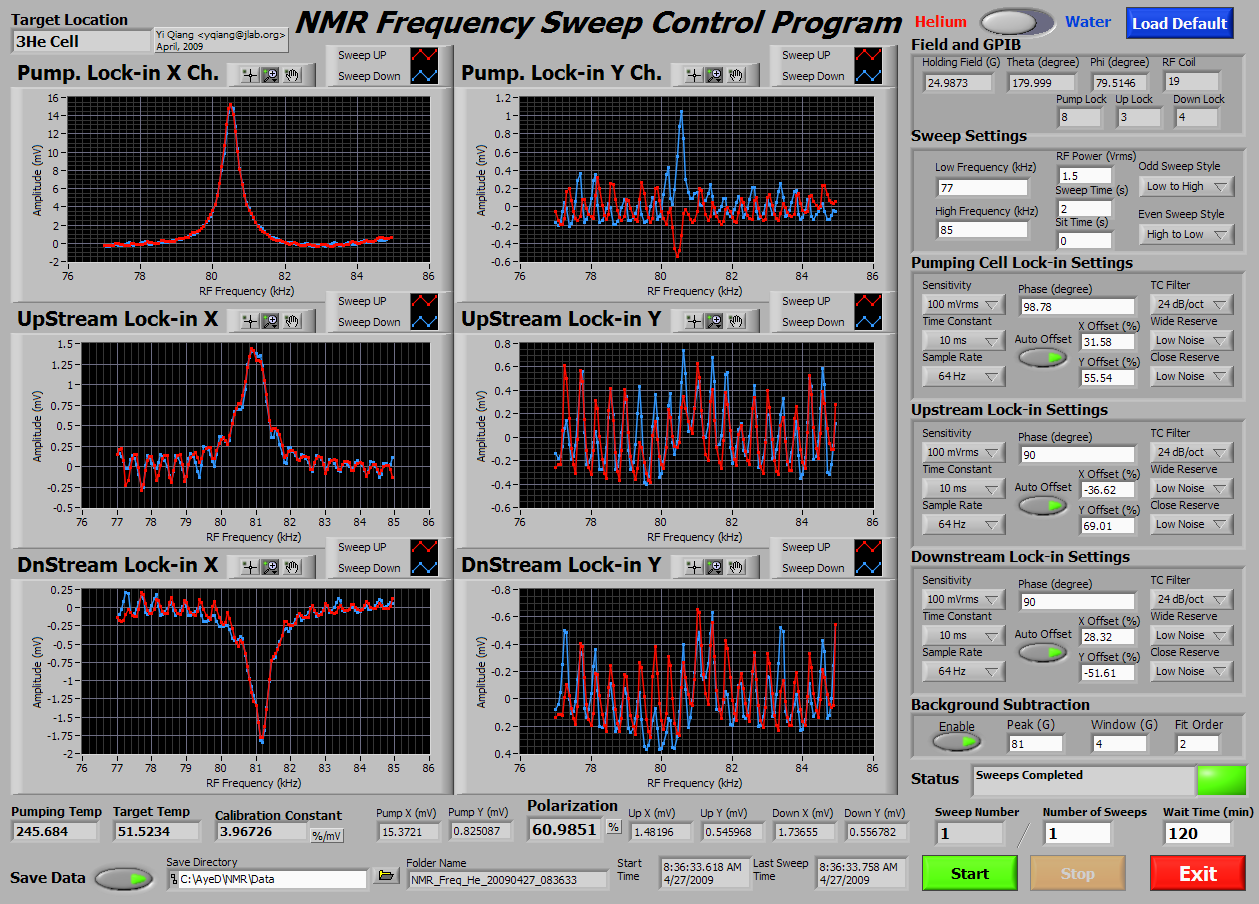Toggle Background Subtraction Enable switch

(x=956, y=742)
